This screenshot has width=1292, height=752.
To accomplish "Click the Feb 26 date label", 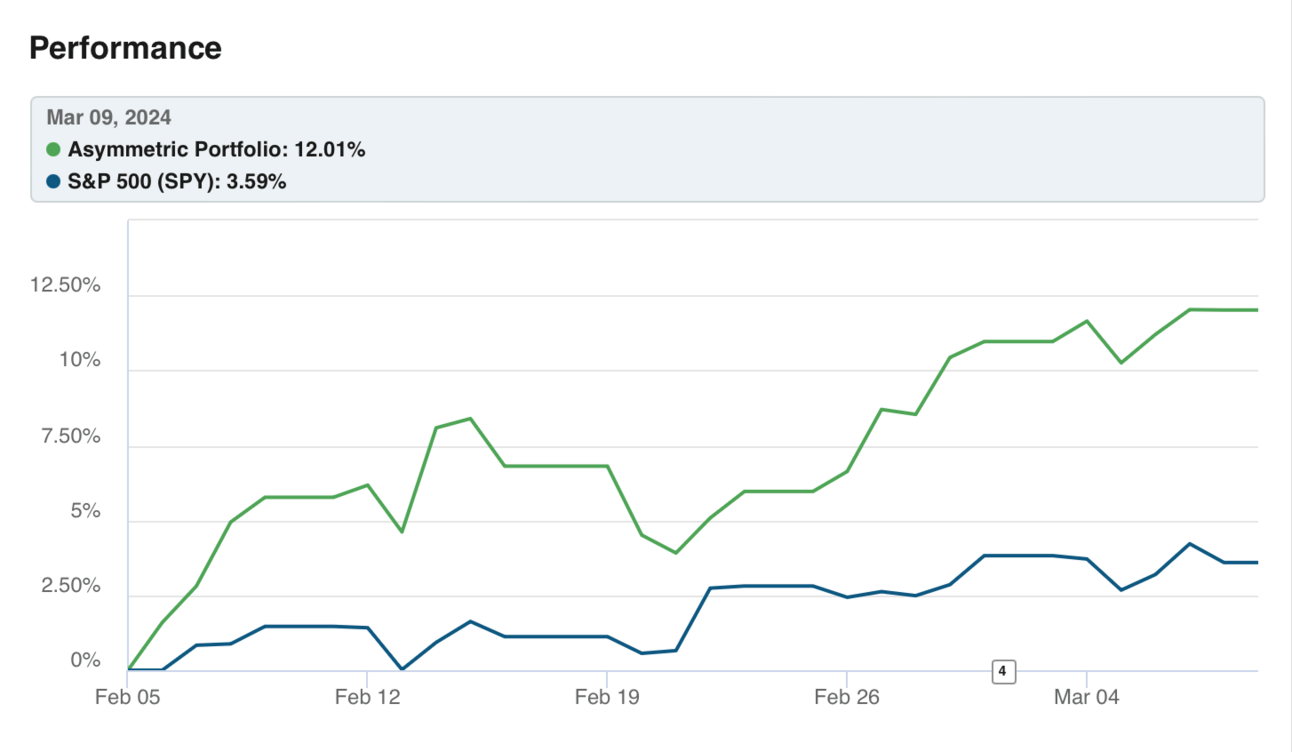I will coord(846,698).
